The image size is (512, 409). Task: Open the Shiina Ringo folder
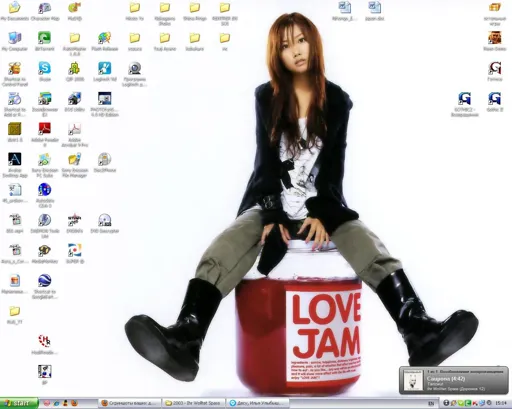coord(195,7)
